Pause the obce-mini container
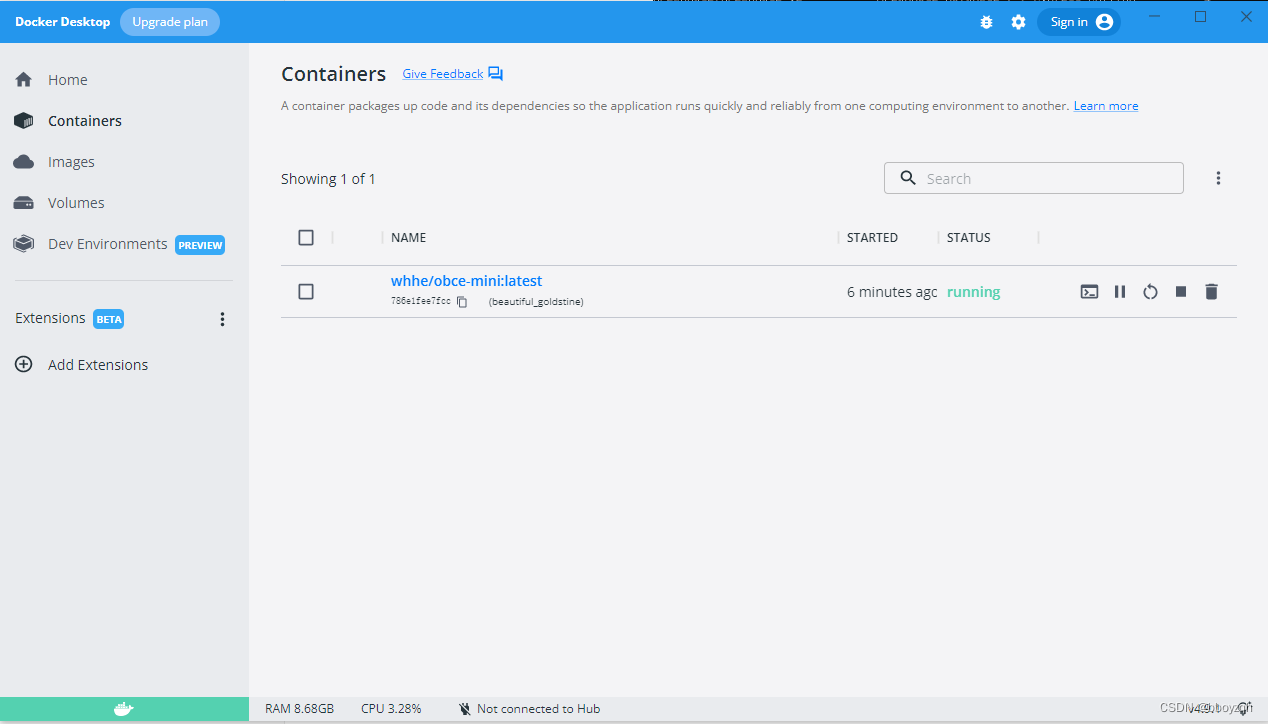This screenshot has height=724, width=1268. [1120, 292]
